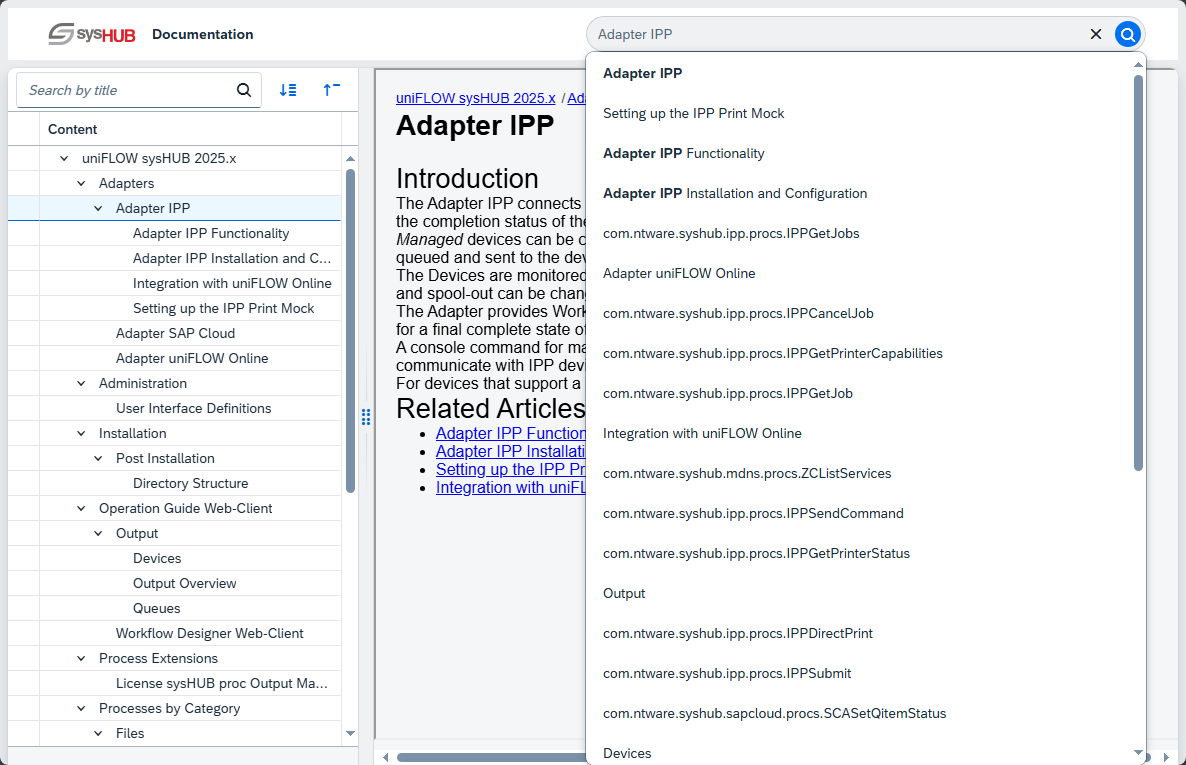This screenshot has height=765, width=1186.
Task: Open 'Integration with uniFLOW Online' tree item
Action: point(231,283)
